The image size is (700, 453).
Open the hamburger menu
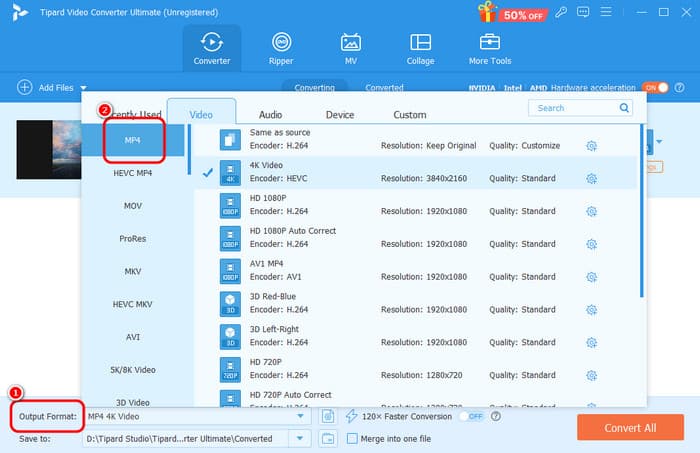(606, 12)
